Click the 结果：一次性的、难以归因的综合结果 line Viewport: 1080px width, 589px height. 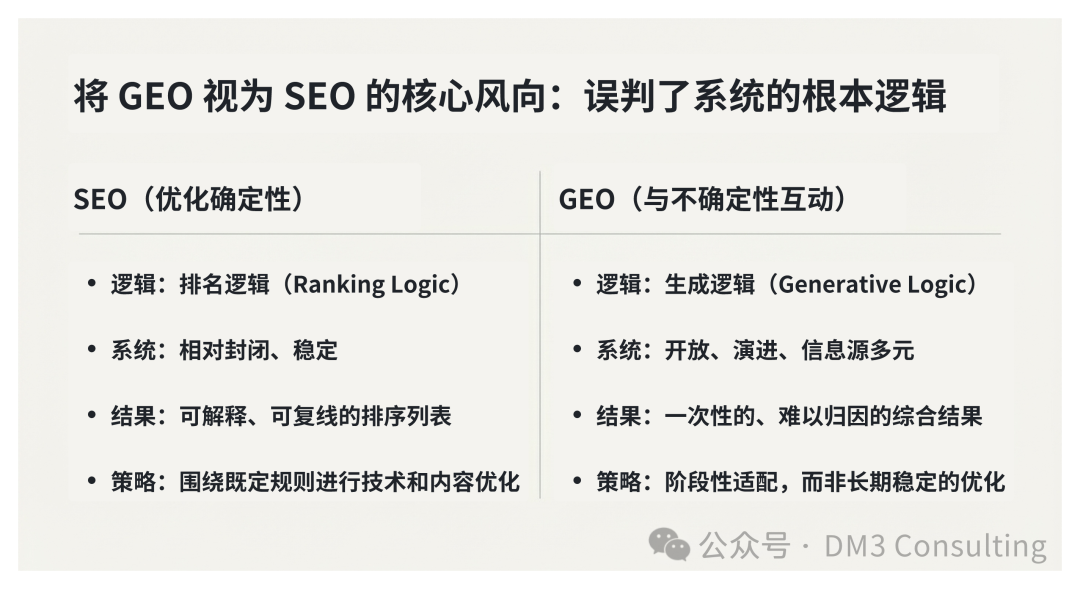click(x=789, y=415)
